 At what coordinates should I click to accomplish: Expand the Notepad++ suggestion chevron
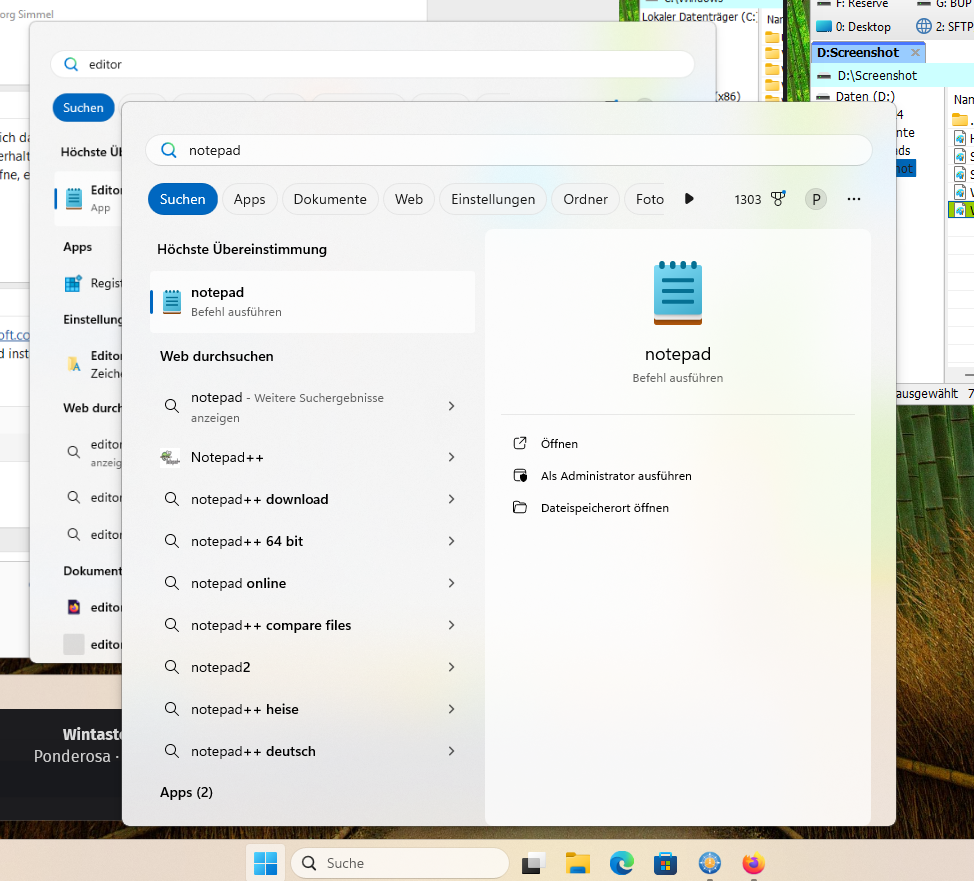pos(452,457)
